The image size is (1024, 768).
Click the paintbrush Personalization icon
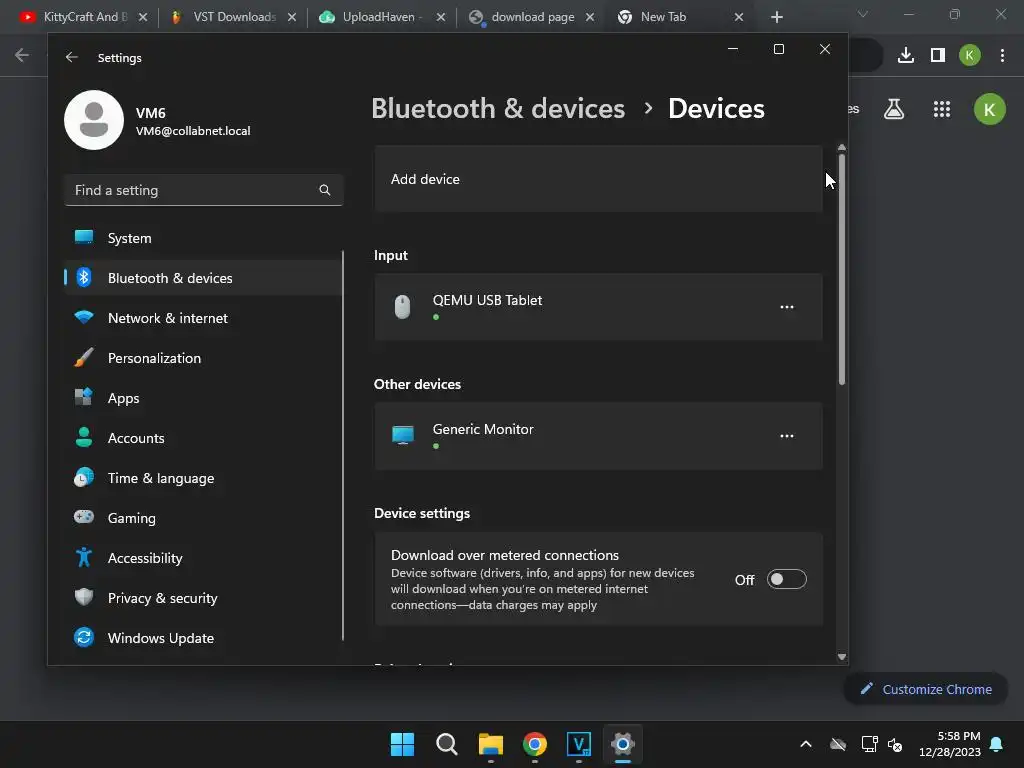[x=84, y=357]
